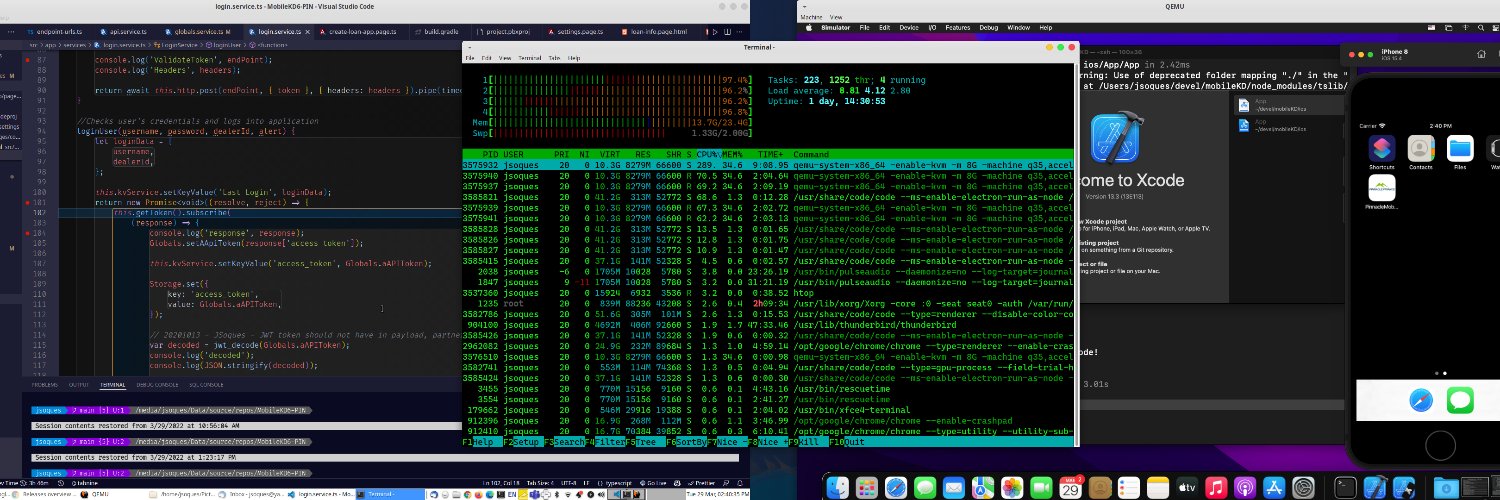Open Apple TV in the macOS dock

pos(1187,488)
